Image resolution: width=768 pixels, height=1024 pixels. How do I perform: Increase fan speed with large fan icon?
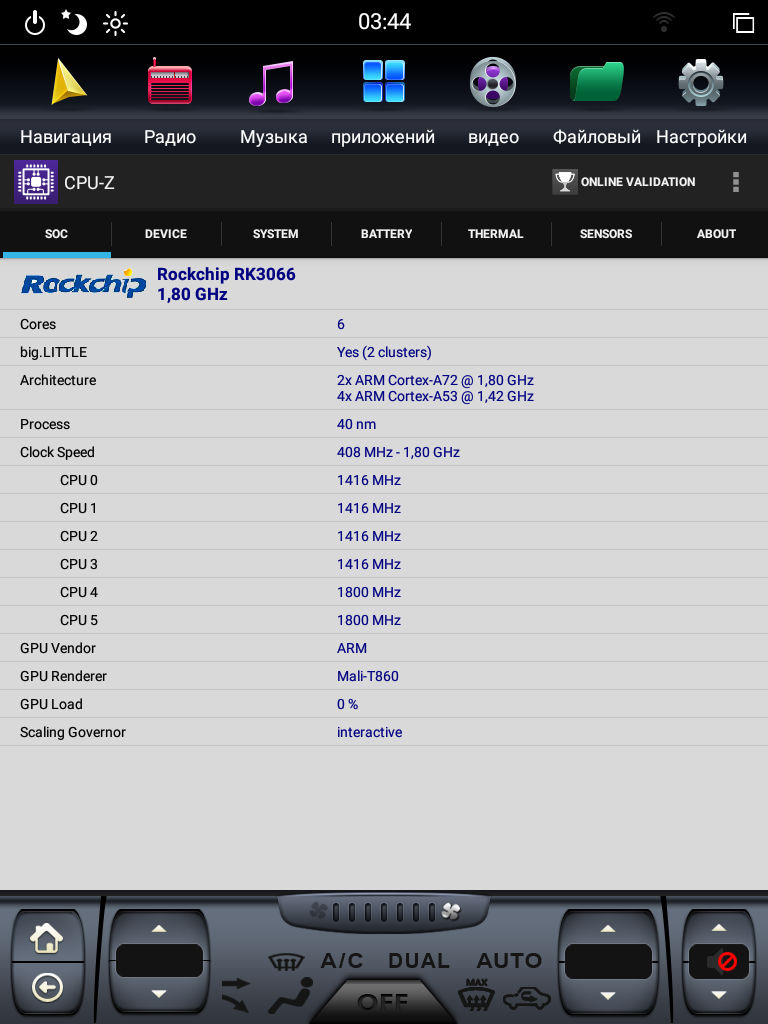pos(451,910)
